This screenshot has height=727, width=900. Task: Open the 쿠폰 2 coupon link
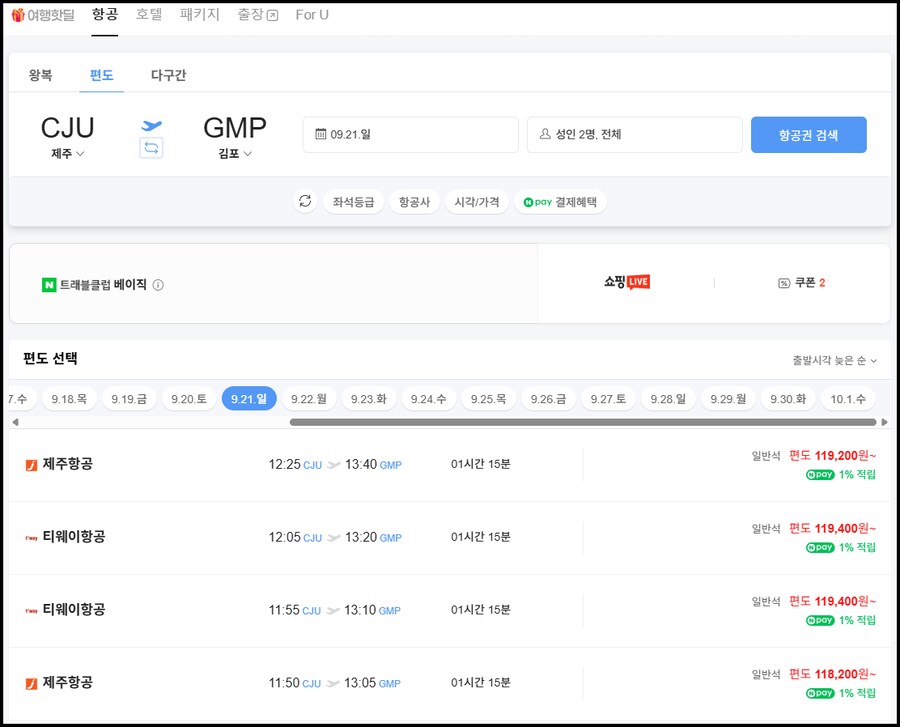[801, 283]
